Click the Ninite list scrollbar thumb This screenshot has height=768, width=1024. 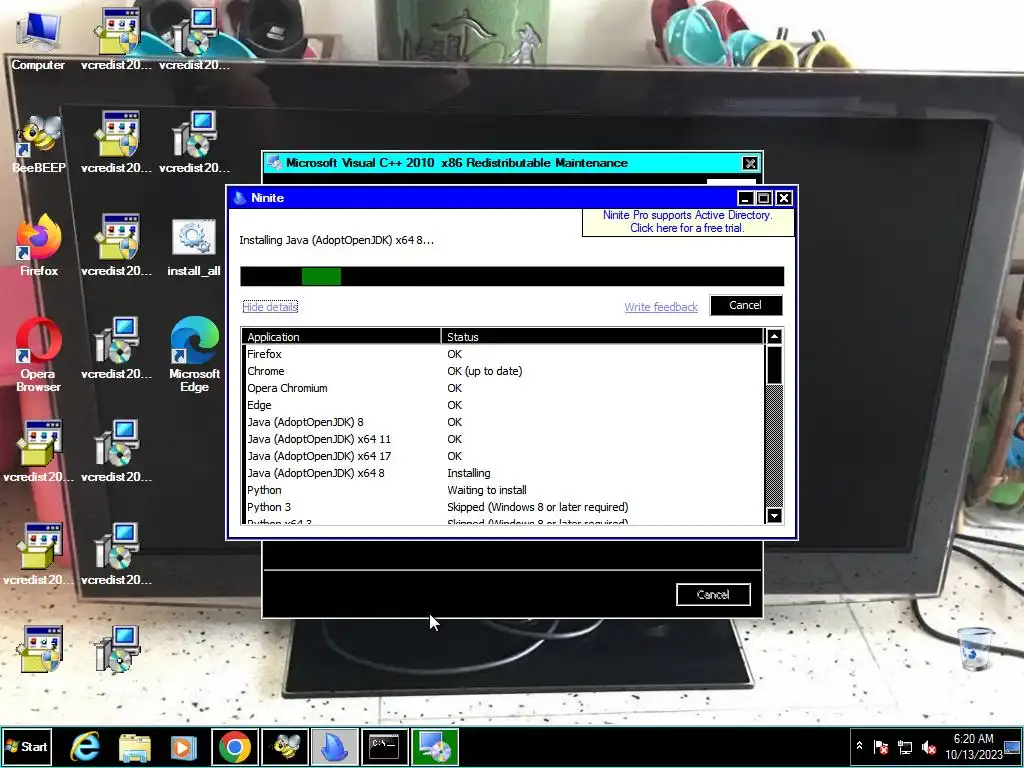point(774,365)
